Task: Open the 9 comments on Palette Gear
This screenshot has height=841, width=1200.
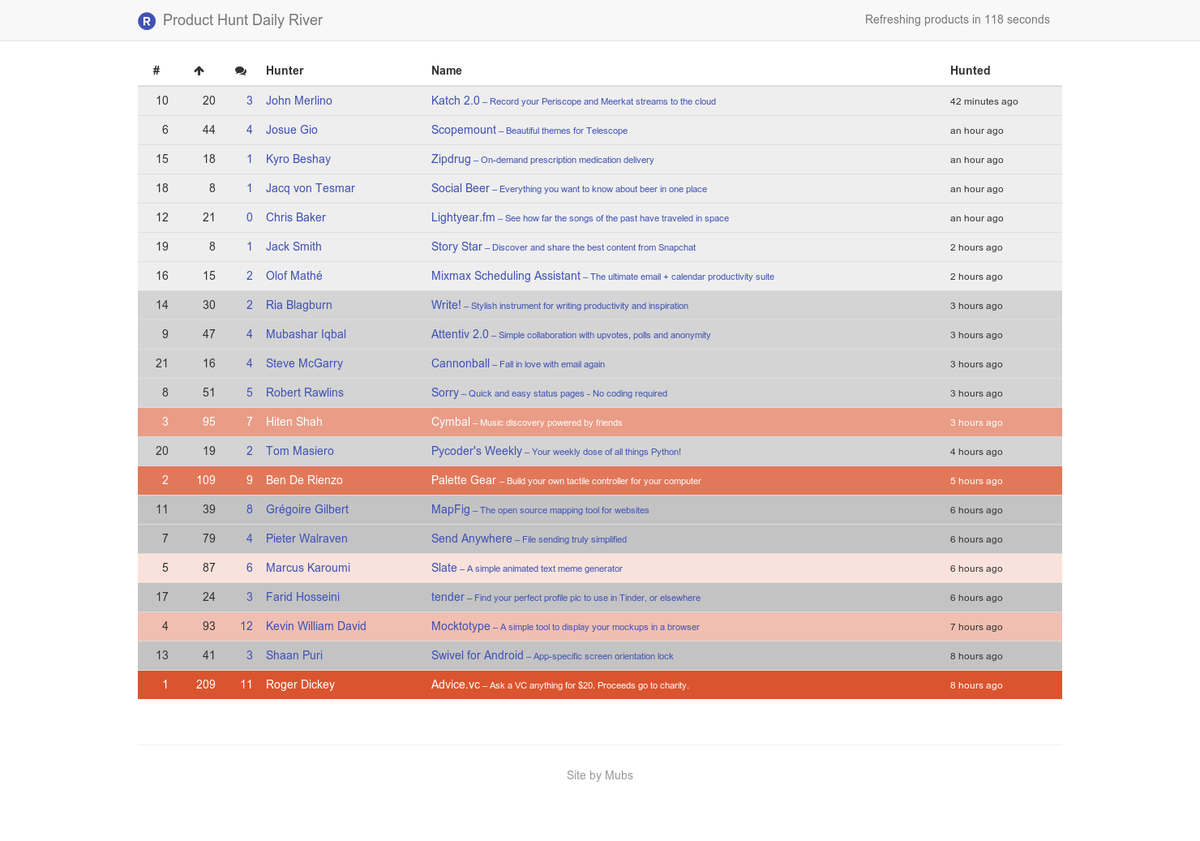Action: 250,480
